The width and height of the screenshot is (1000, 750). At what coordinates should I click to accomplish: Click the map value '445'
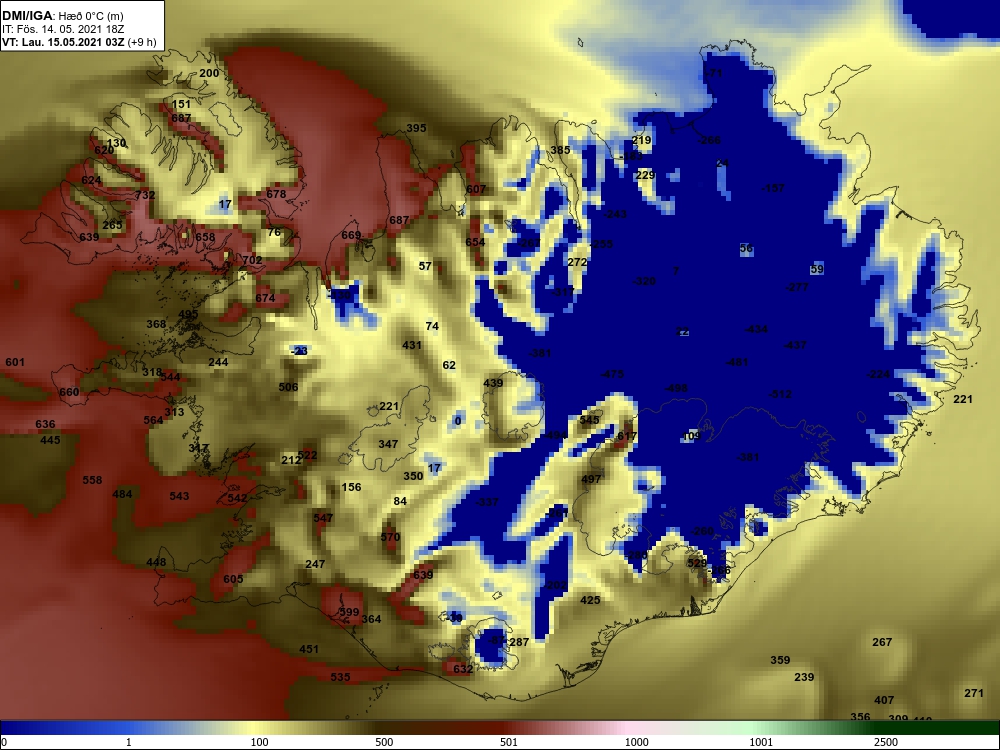coord(50,440)
